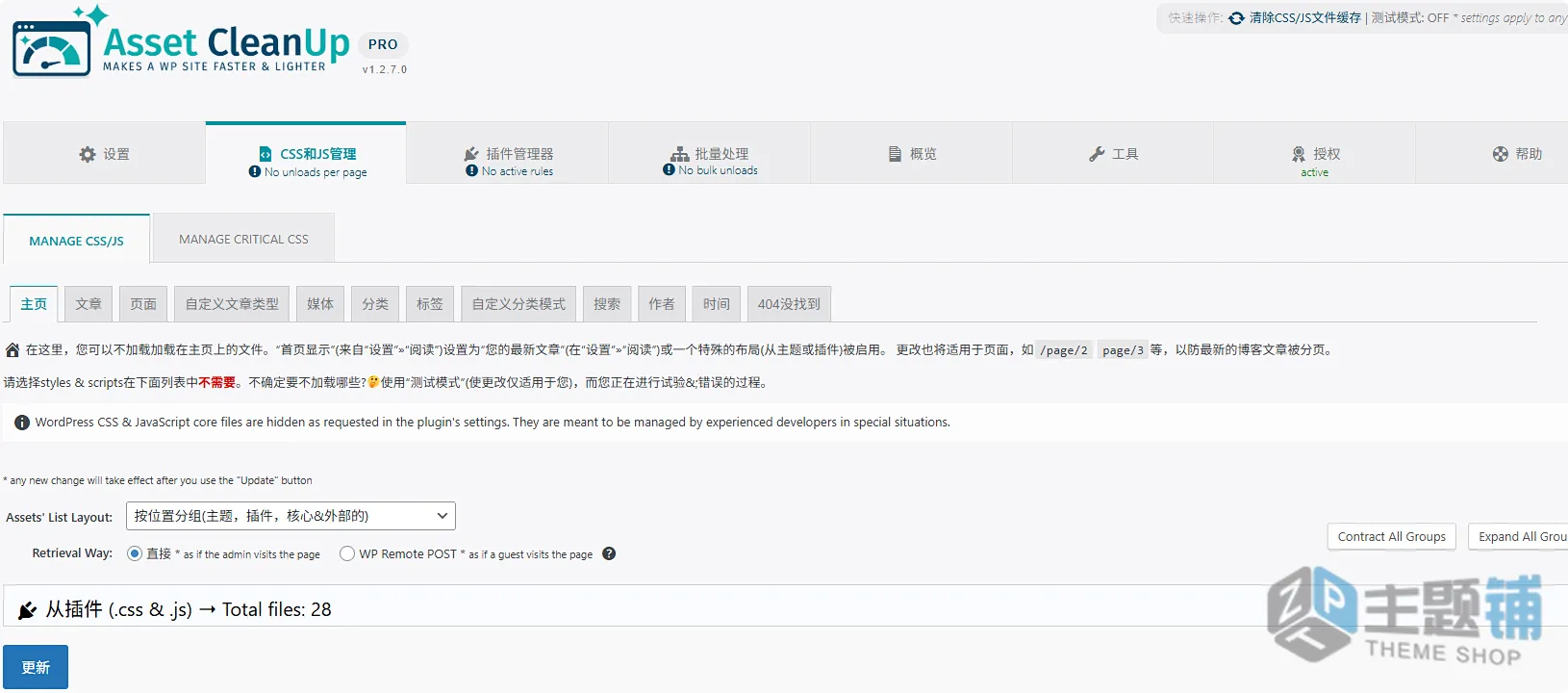Screen dimensions: 1568x693
Task: Open the 插件管理器 main tab
Action: click(507, 153)
